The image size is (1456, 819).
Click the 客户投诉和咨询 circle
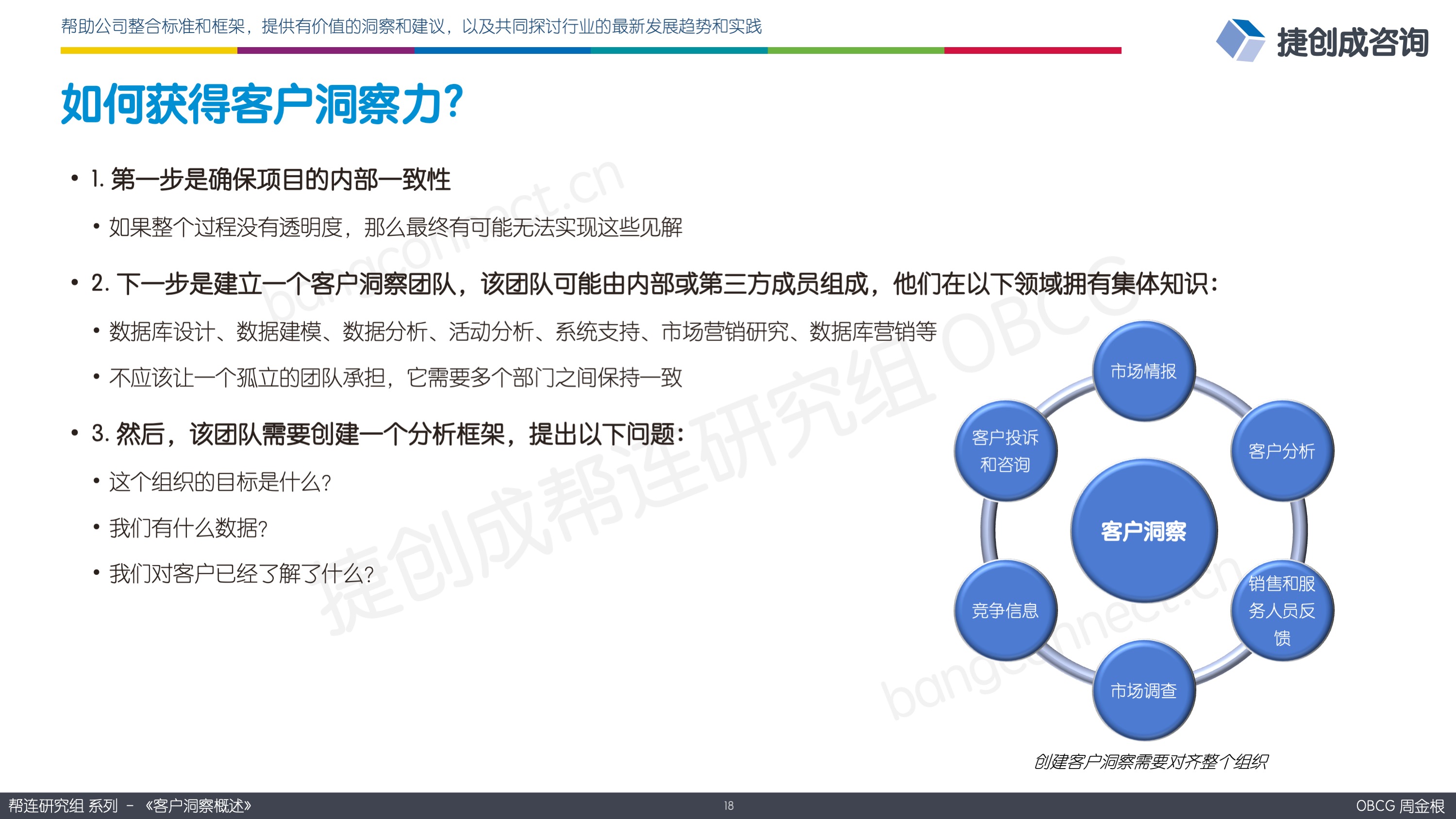(x=1005, y=451)
